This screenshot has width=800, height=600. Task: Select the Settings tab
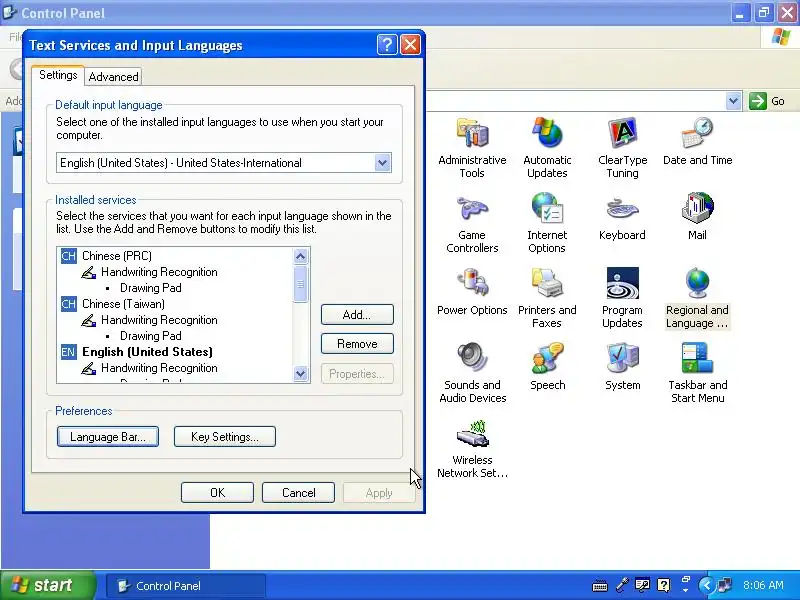click(x=58, y=75)
